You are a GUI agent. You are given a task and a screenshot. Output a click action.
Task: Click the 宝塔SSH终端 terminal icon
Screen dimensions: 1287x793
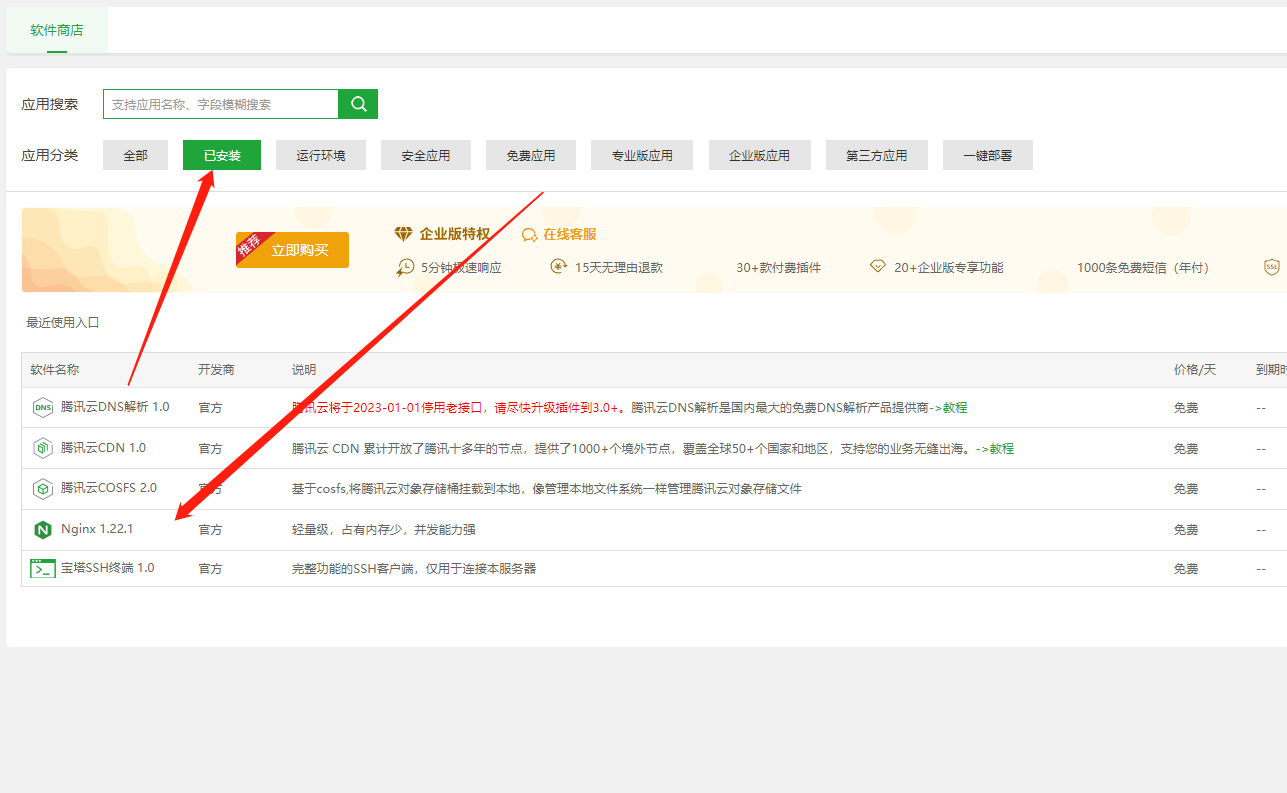click(43, 568)
